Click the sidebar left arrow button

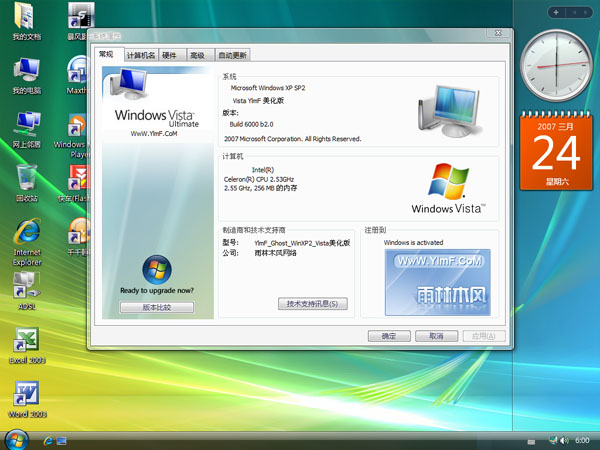point(574,12)
